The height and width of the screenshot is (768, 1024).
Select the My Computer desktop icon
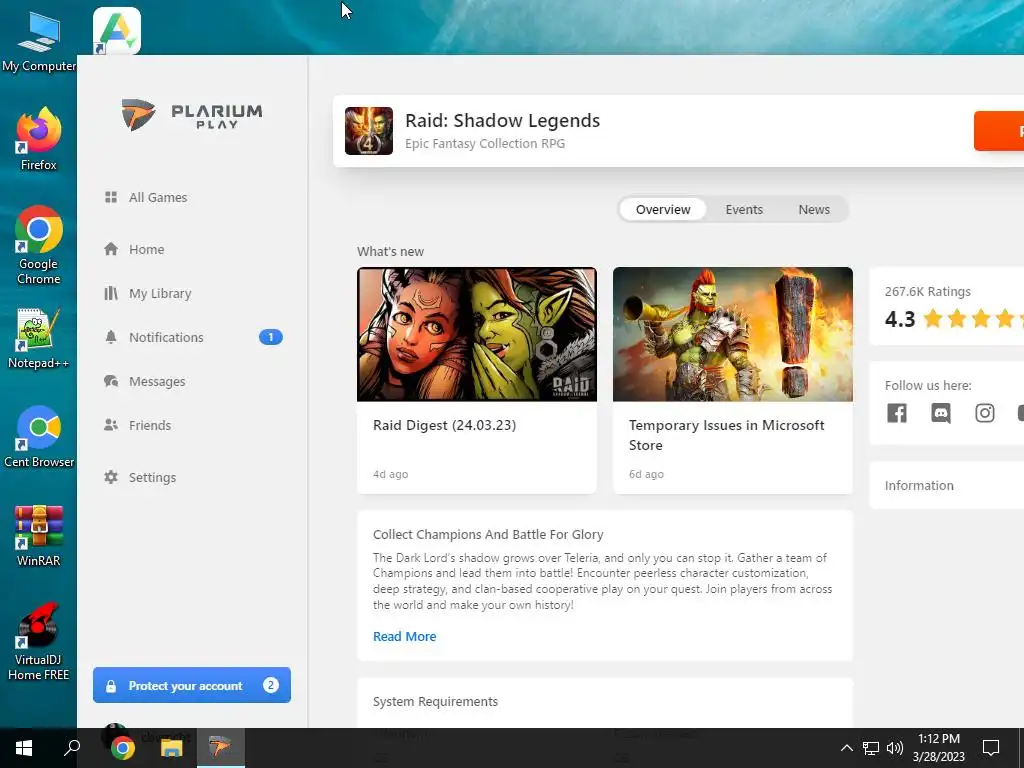(x=39, y=41)
